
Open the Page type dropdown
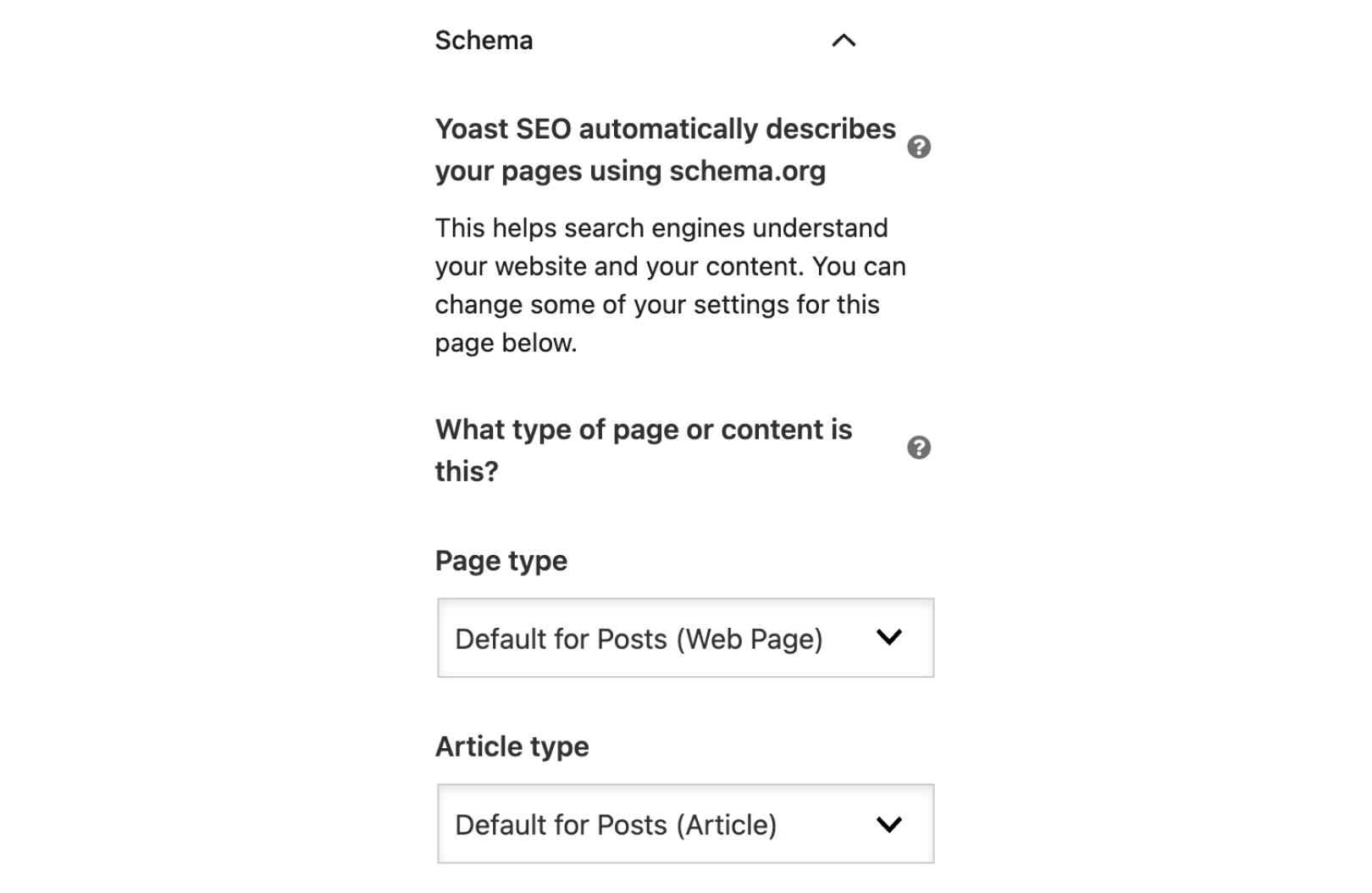(684, 638)
